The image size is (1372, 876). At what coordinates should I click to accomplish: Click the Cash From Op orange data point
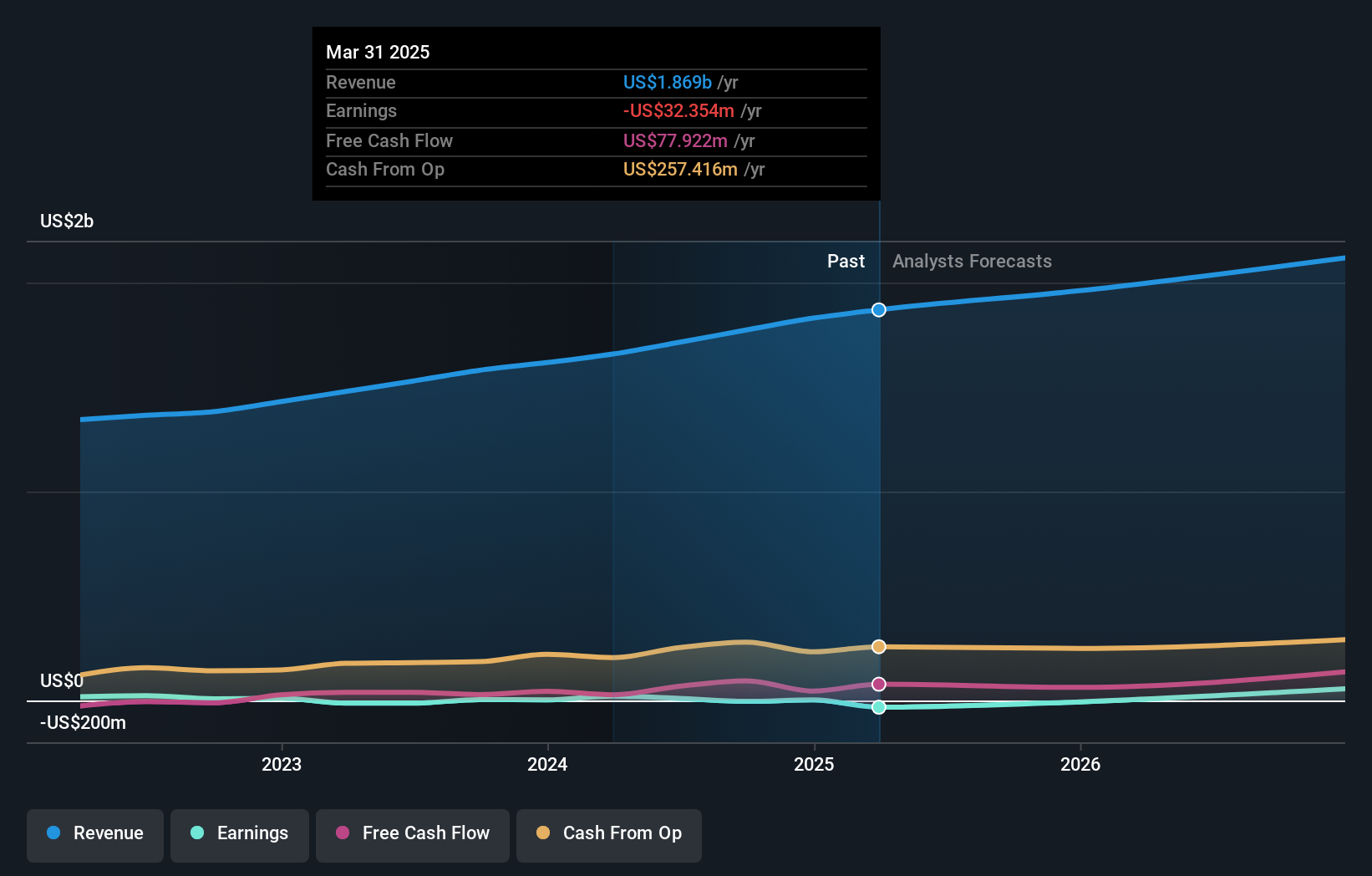[x=879, y=647]
